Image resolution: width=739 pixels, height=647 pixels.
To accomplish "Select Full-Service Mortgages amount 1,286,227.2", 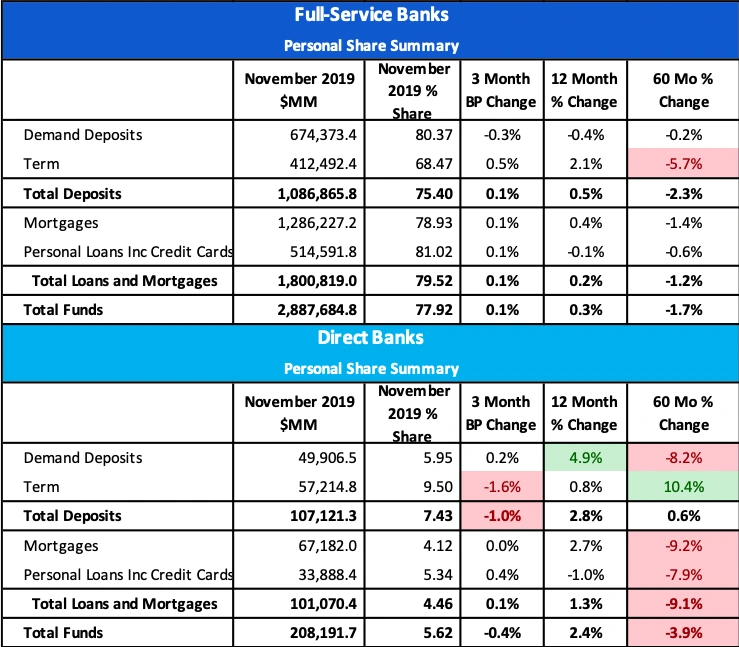I will click(x=312, y=222).
